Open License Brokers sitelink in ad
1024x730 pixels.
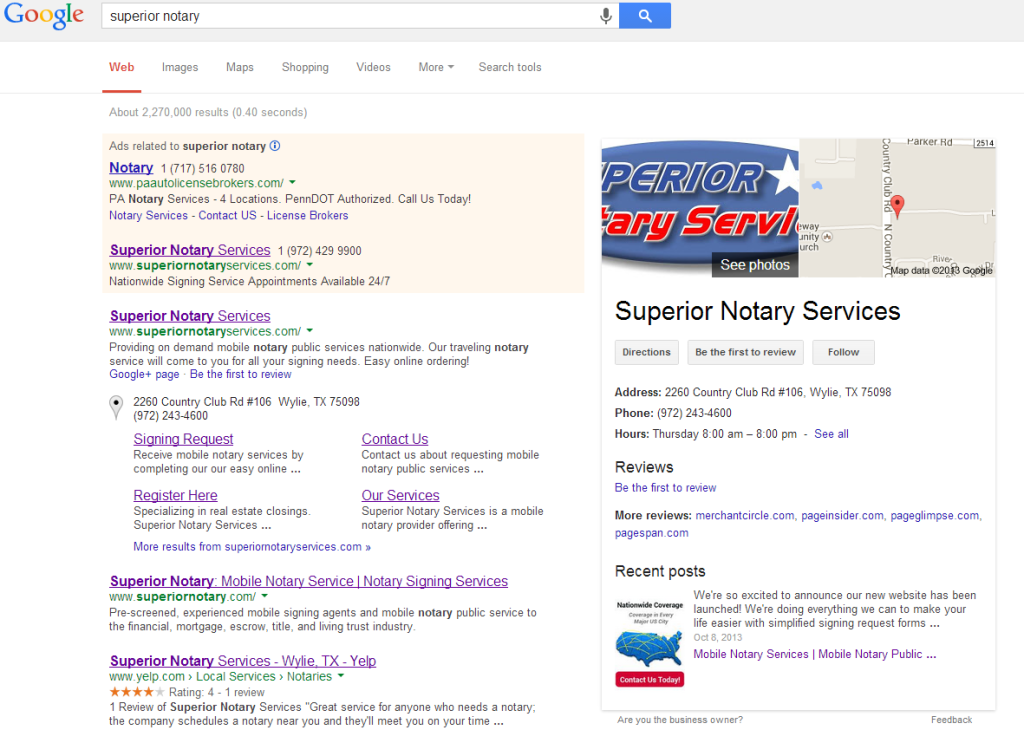[308, 215]
